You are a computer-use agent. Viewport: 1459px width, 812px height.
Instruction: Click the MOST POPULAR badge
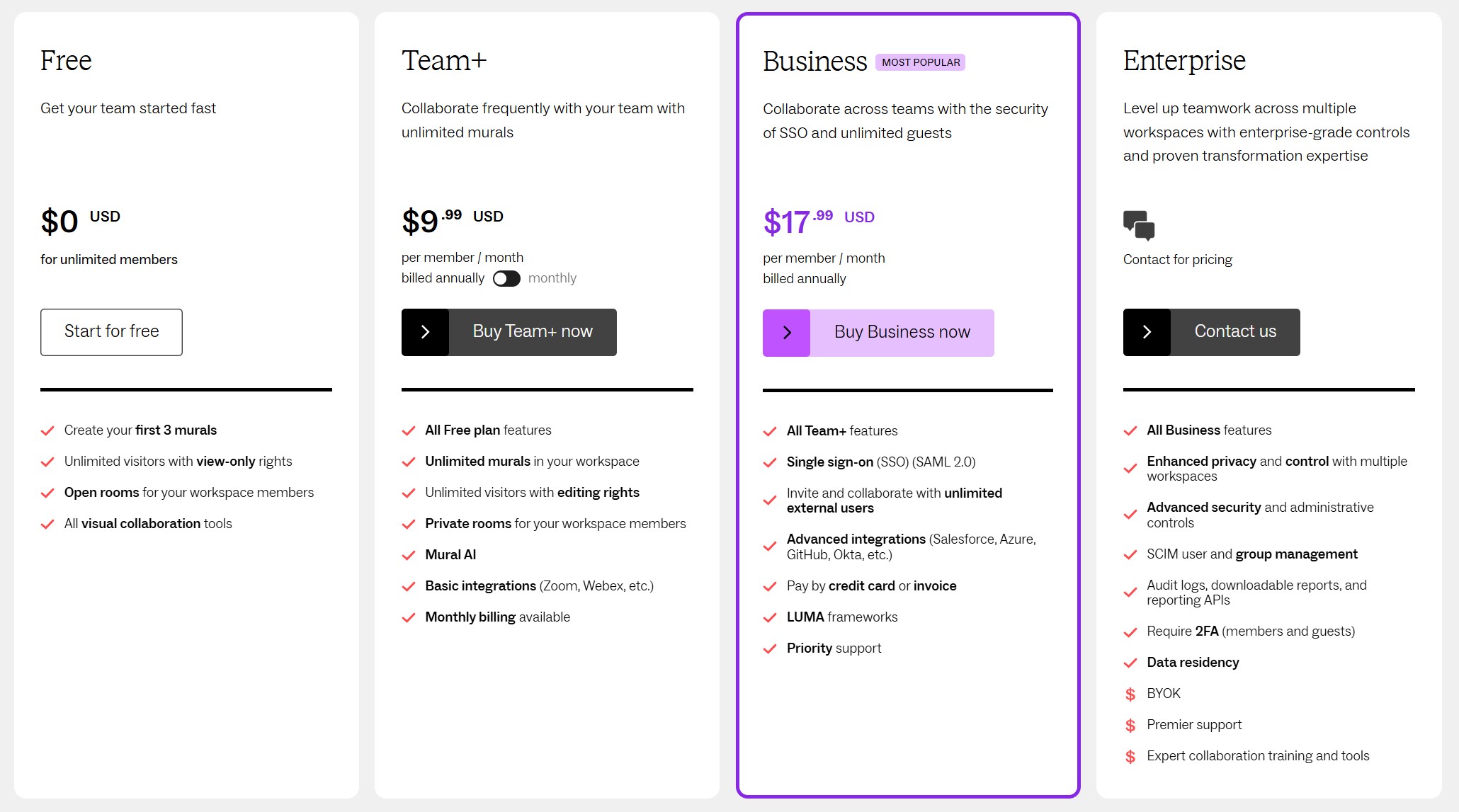pos(921,62)
